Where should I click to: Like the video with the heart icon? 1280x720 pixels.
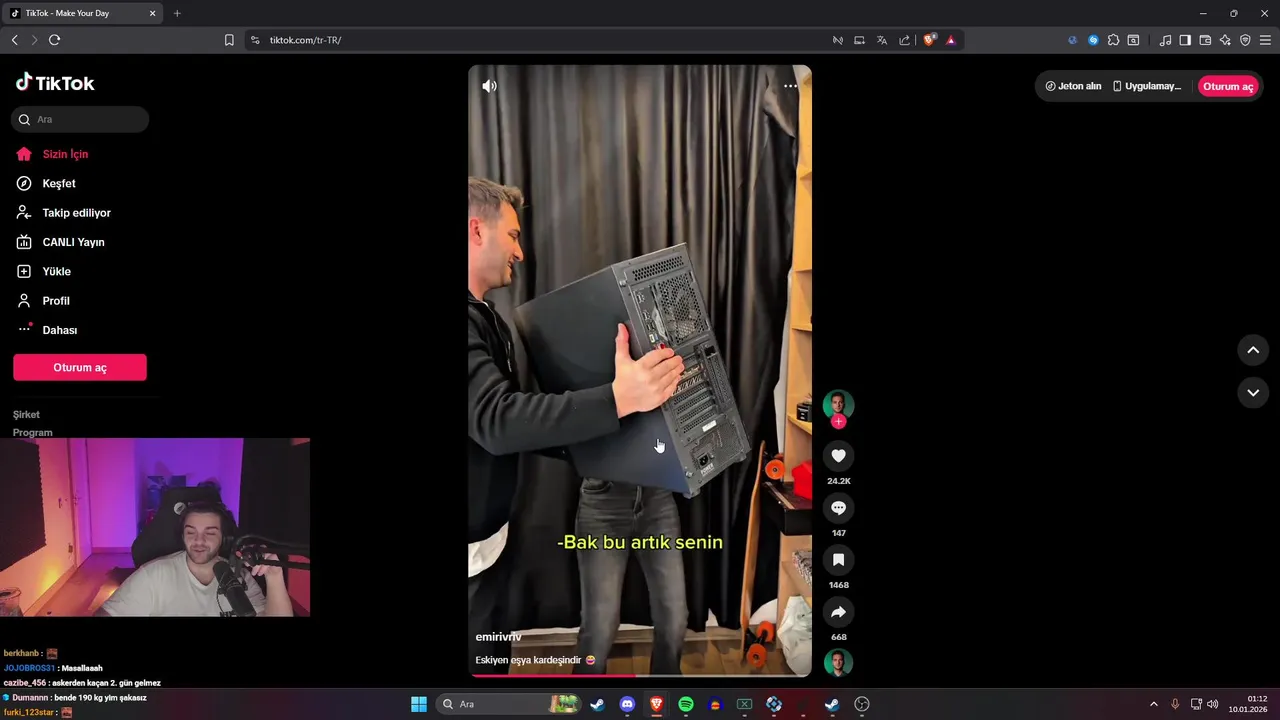(x=838, y=456)
